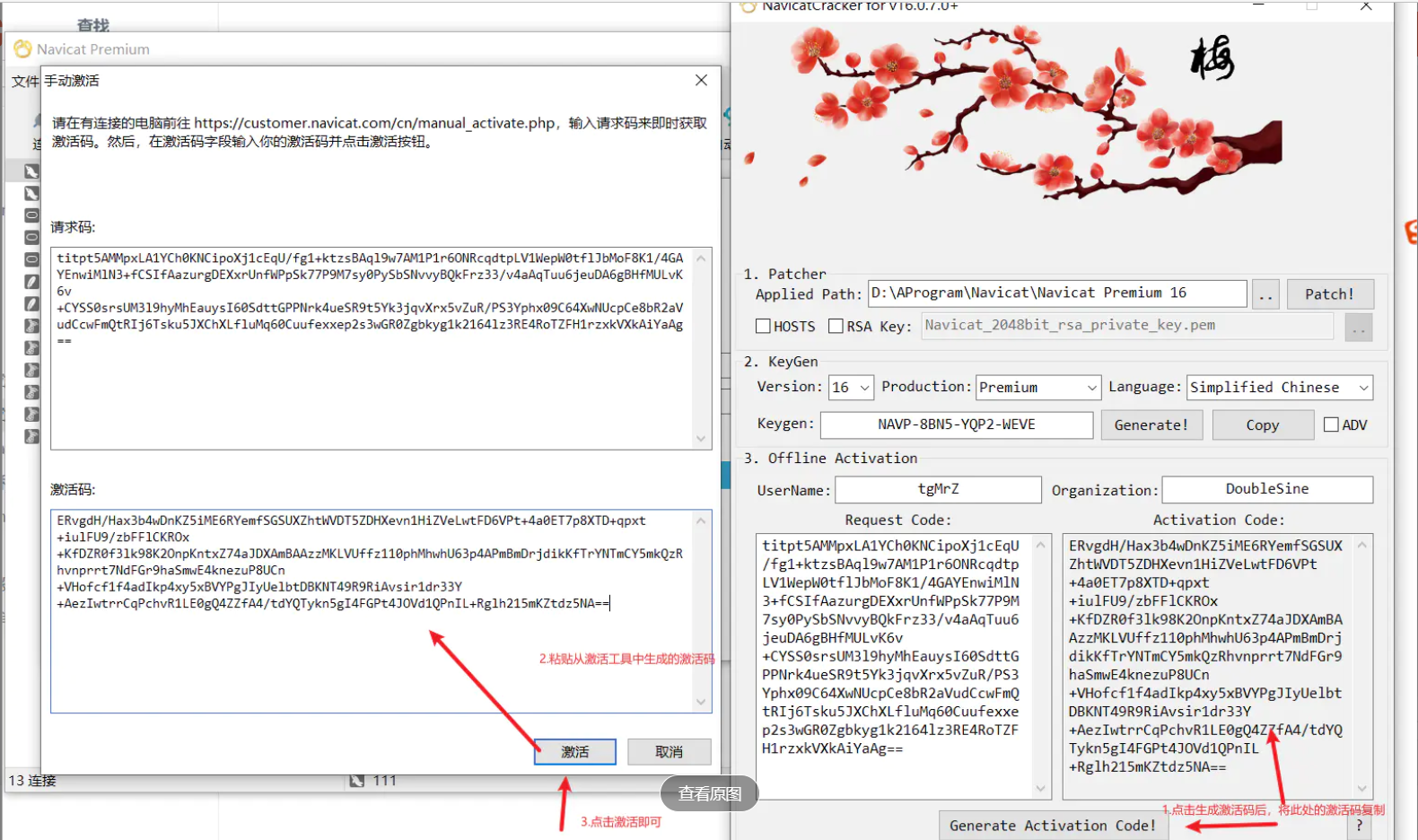
Task: Click the 查看原图 overlay button
Action: point(710,793)
